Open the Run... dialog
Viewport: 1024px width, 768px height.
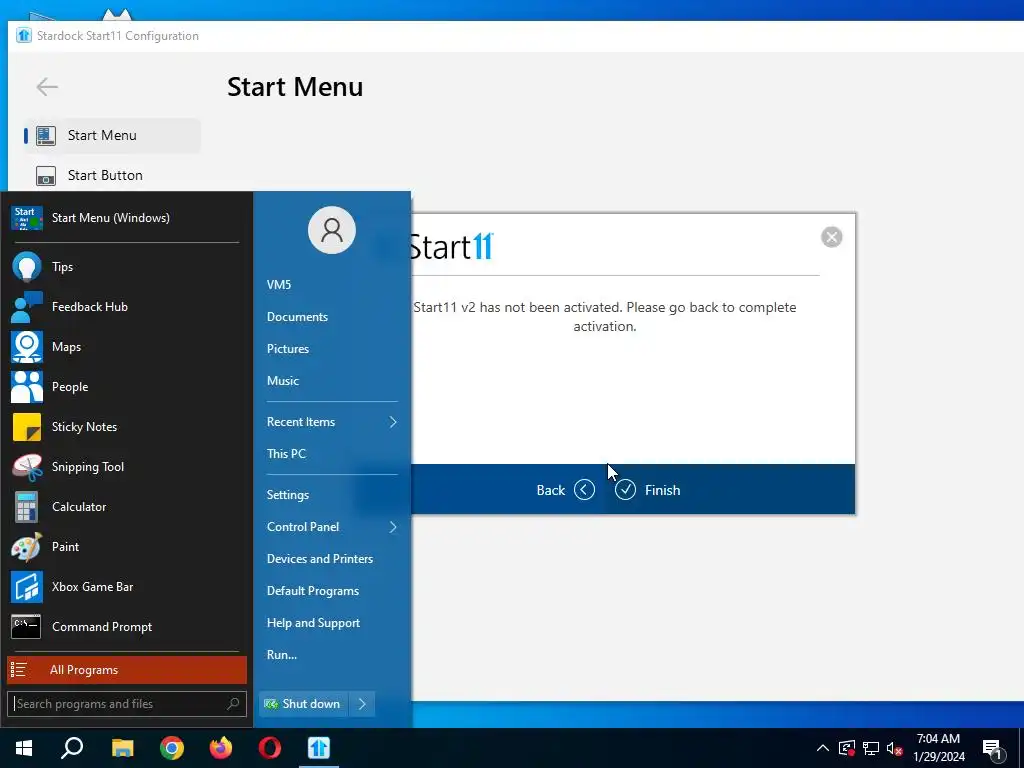(x=282, y=655)
